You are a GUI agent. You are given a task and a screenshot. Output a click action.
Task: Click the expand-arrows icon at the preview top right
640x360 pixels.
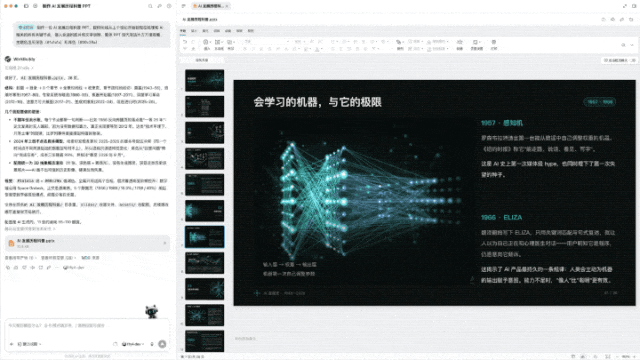[624, 6]
